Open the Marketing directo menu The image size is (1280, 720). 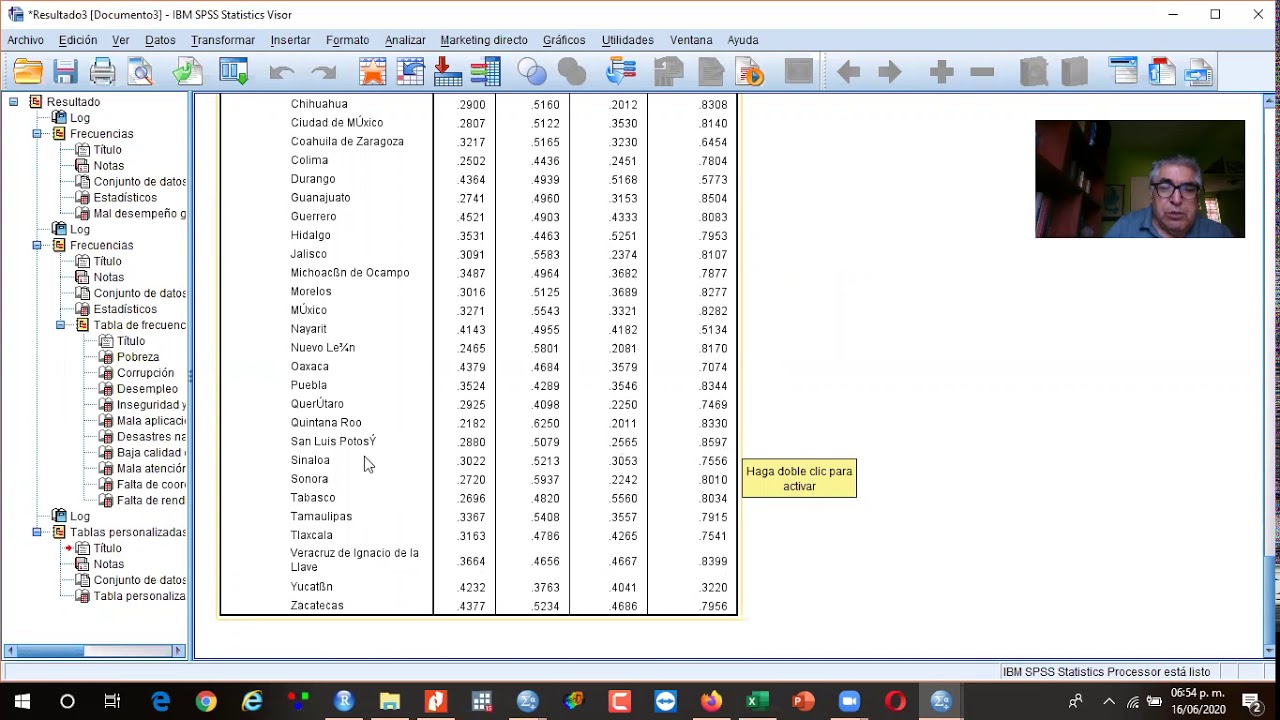[484, 40]
